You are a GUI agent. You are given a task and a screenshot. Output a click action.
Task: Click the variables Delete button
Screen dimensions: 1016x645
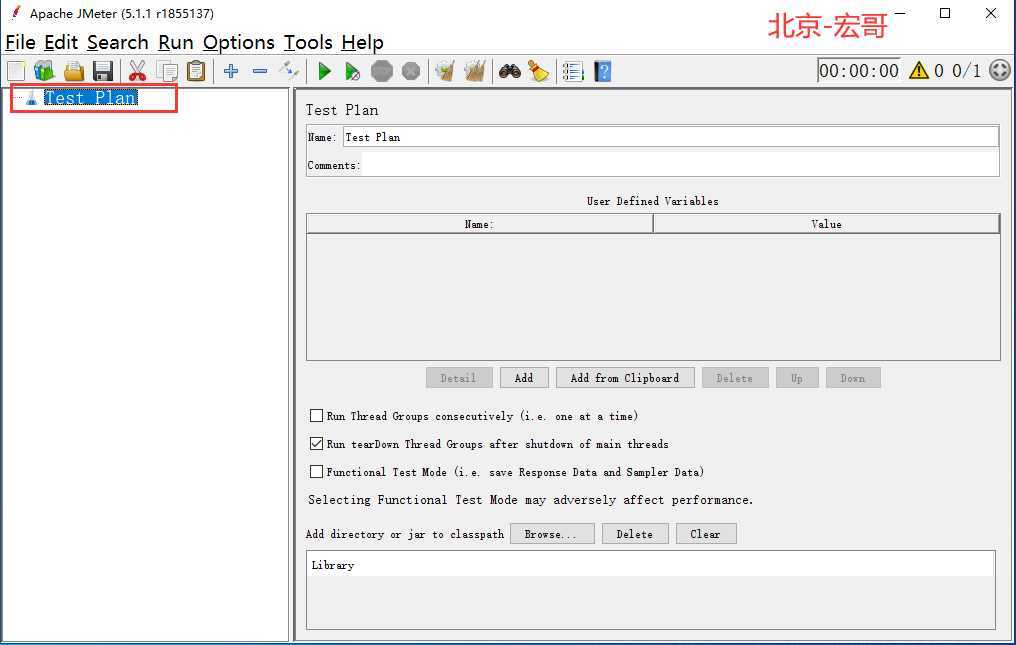735,378
